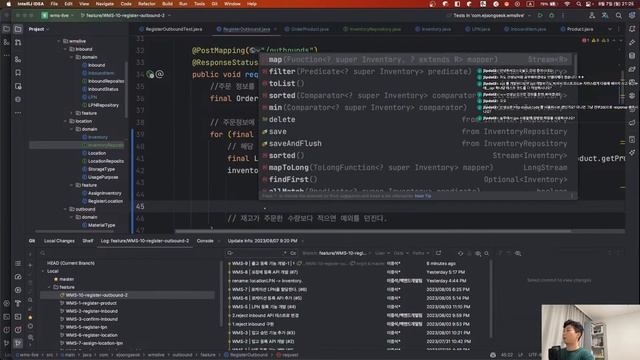
Task: Click the gutter bean icon on line 34
Action: click(x=150, y=74)
